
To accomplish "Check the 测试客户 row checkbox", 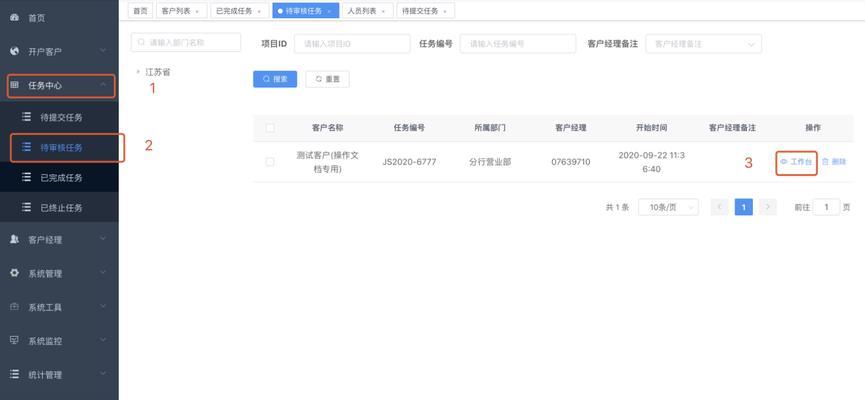I will (x=270, y=162).
